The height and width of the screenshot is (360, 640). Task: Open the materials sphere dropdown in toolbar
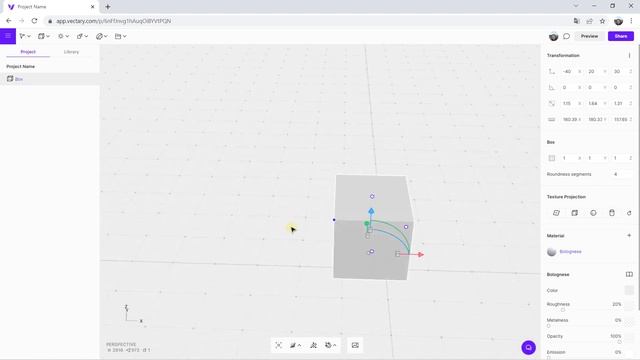pyautogui.click(x=102, y=36)
